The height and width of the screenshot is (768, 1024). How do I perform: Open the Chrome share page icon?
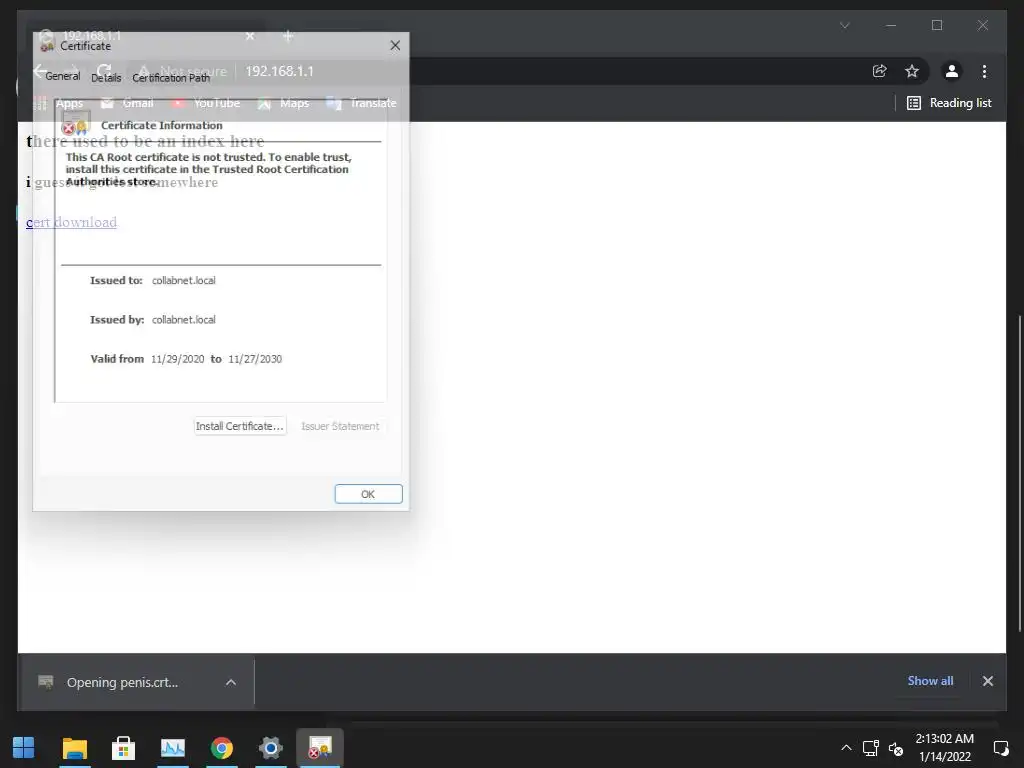[880, 71]
